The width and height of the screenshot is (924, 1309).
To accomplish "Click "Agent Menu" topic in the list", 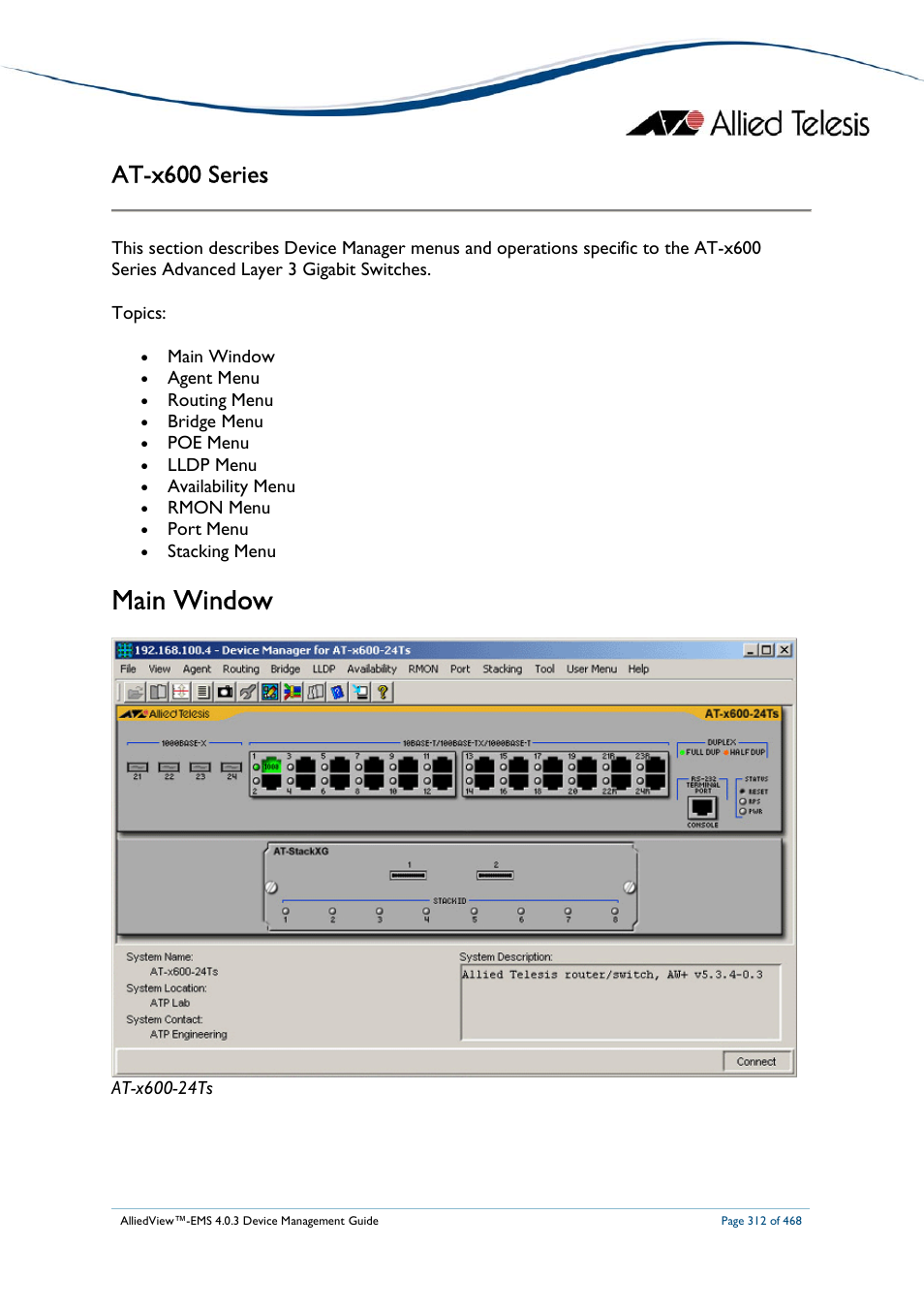I will coord(213,378).
